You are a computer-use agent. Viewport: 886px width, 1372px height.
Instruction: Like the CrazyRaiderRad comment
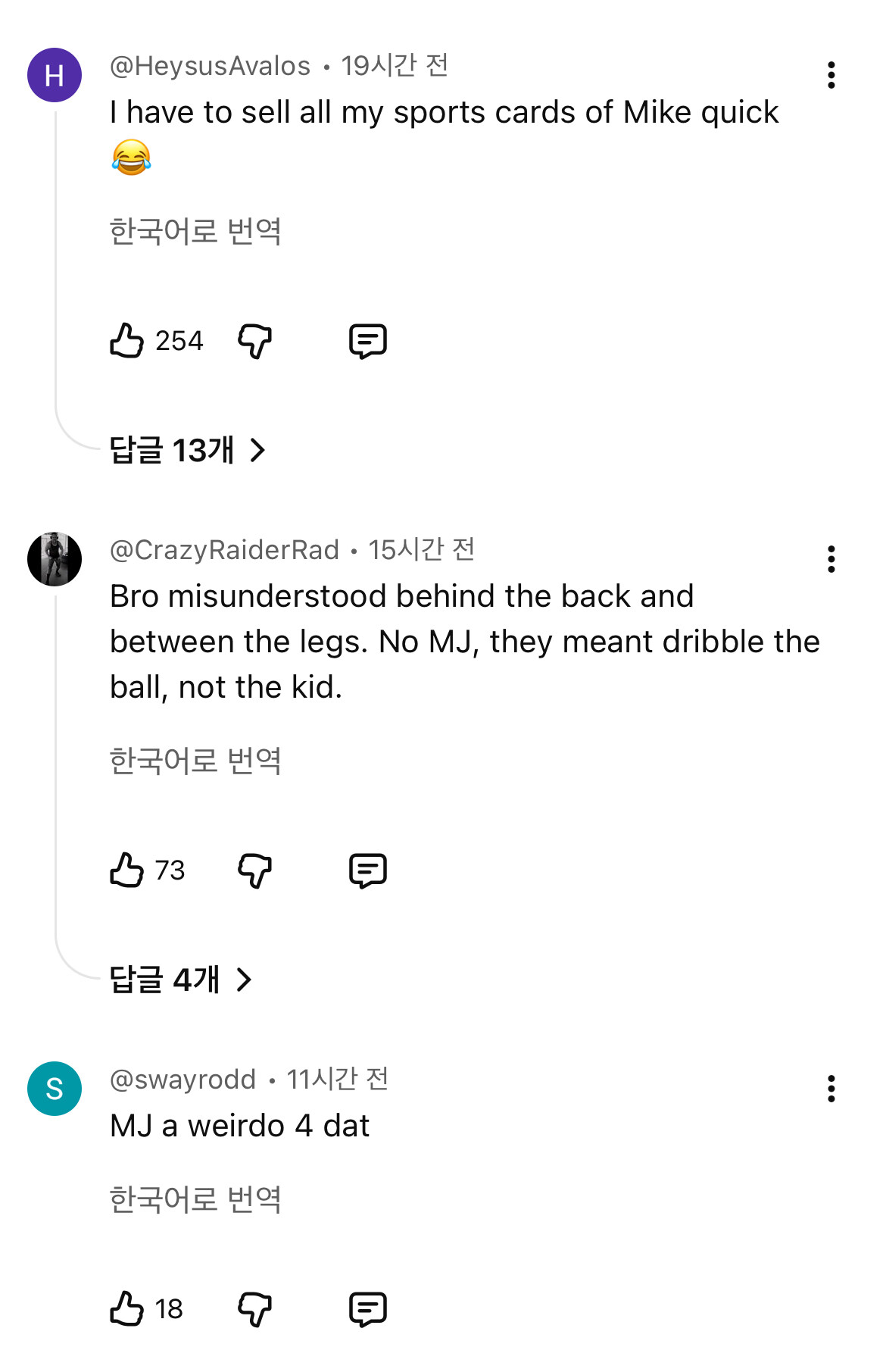[126, 870]
